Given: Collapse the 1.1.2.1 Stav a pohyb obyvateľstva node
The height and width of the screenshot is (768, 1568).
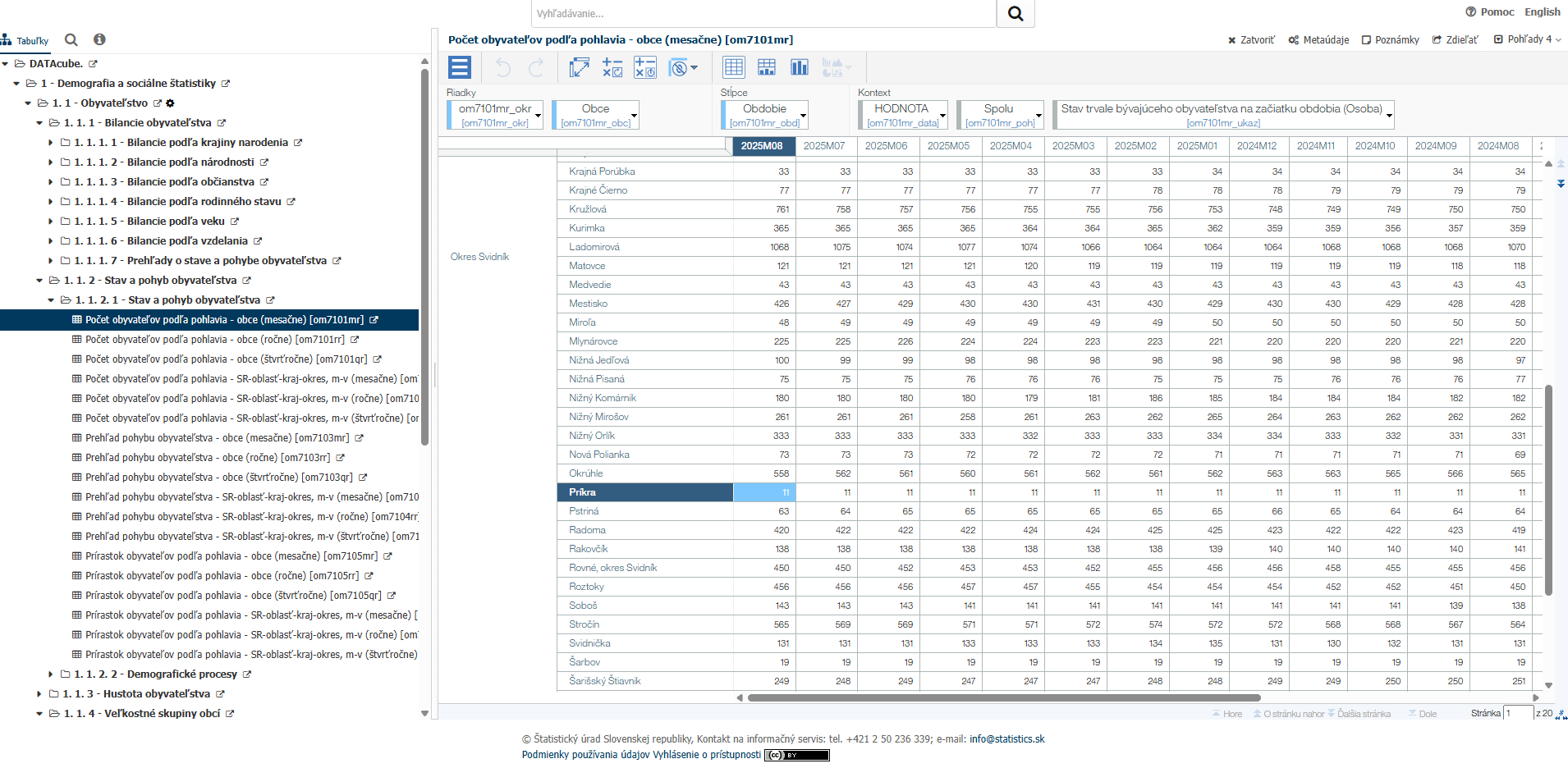Looking at the screenshot, I should point(51,300).
